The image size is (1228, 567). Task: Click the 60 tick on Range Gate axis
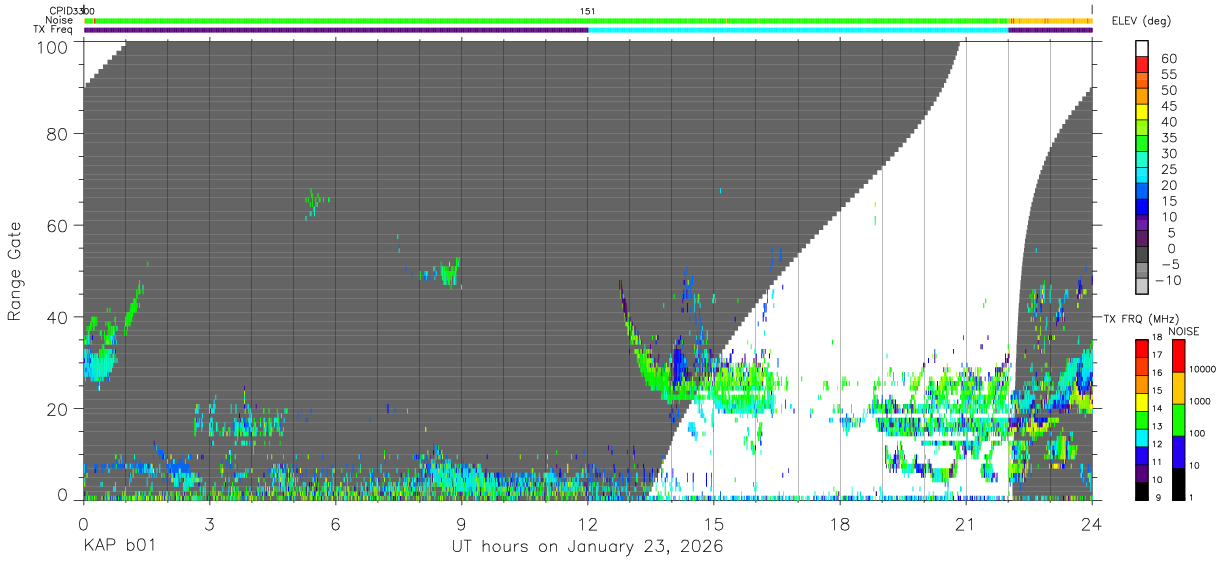tap(59, 225)
